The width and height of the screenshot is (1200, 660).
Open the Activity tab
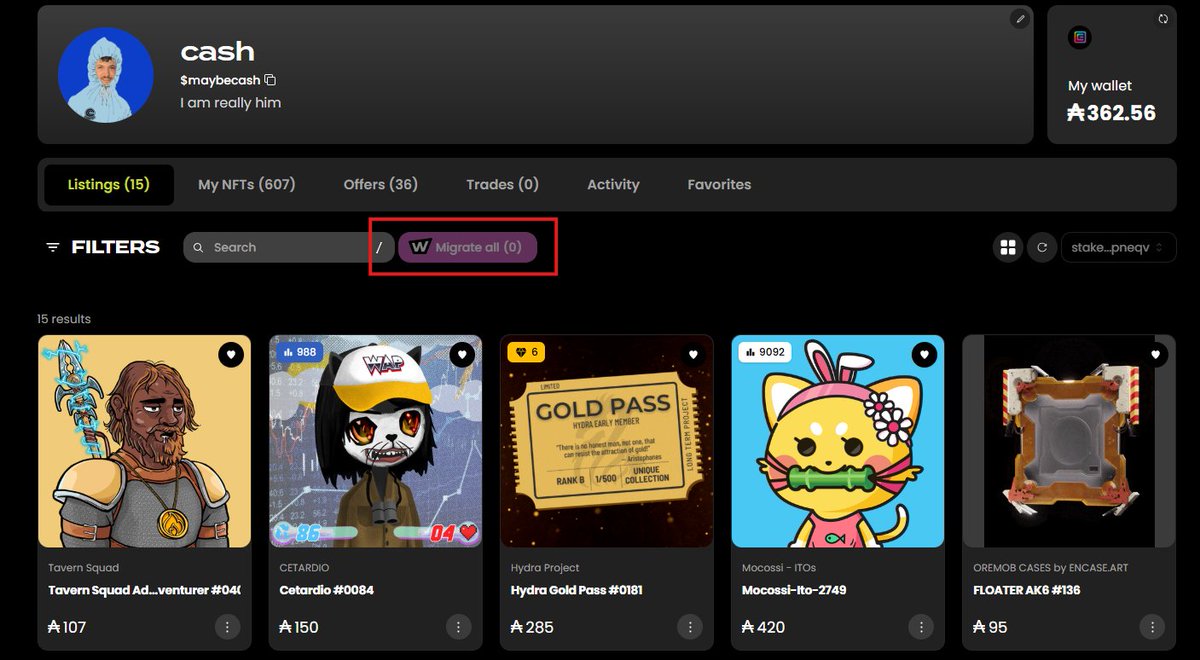(613, 185)
